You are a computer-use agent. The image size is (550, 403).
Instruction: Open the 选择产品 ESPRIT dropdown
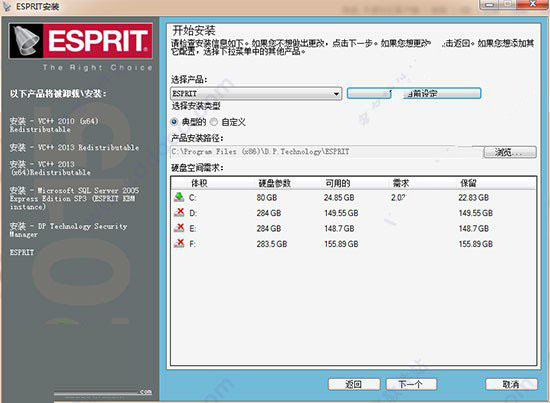[x=256, y=94]
